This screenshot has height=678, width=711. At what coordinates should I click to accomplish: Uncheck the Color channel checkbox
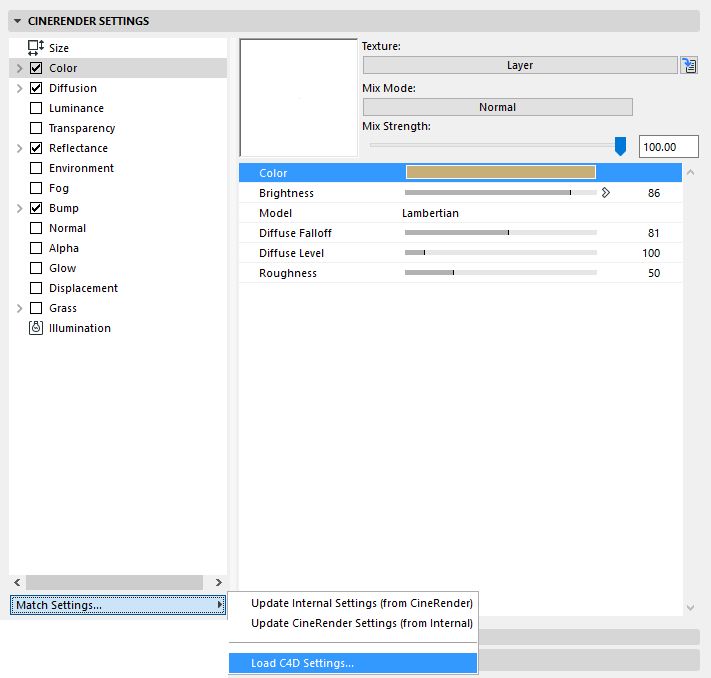pyautogui.click(x=36, y=68)
